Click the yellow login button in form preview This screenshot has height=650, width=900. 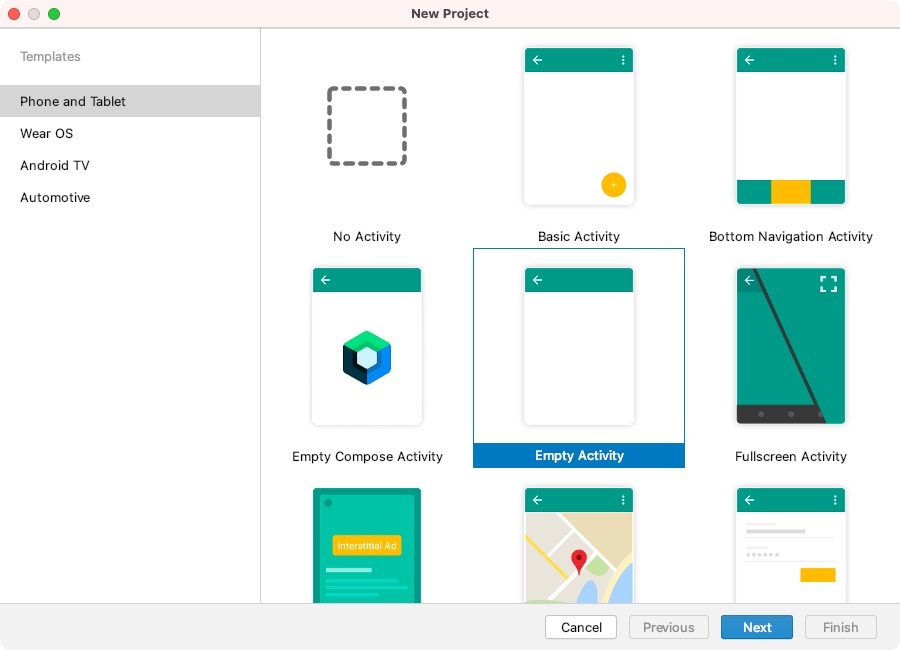(x=817, y=575)
